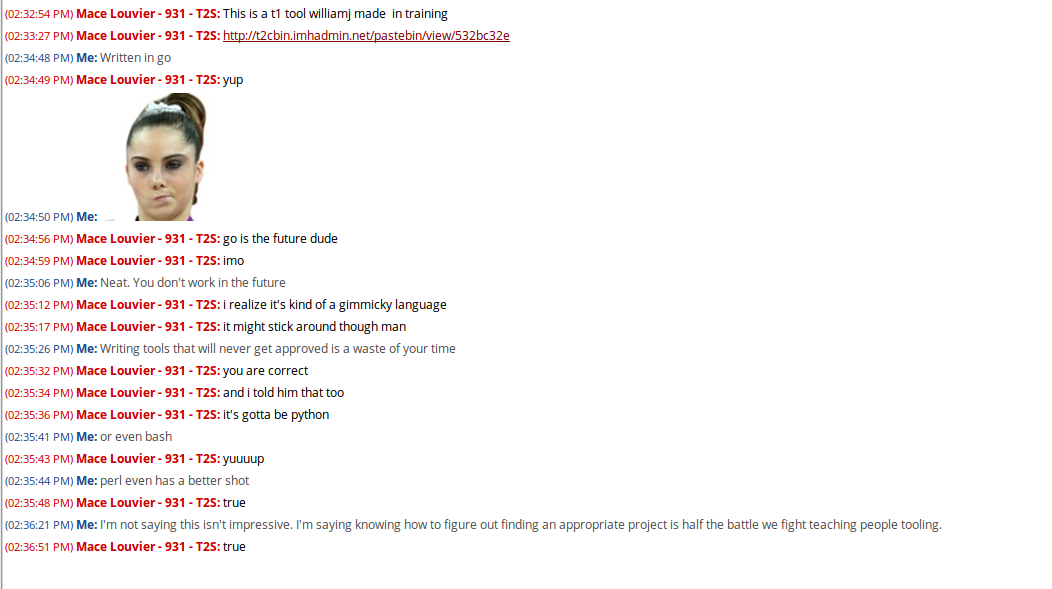Click the 'Written in go' message text
The image size is (1052, 589).
(135, 58)
